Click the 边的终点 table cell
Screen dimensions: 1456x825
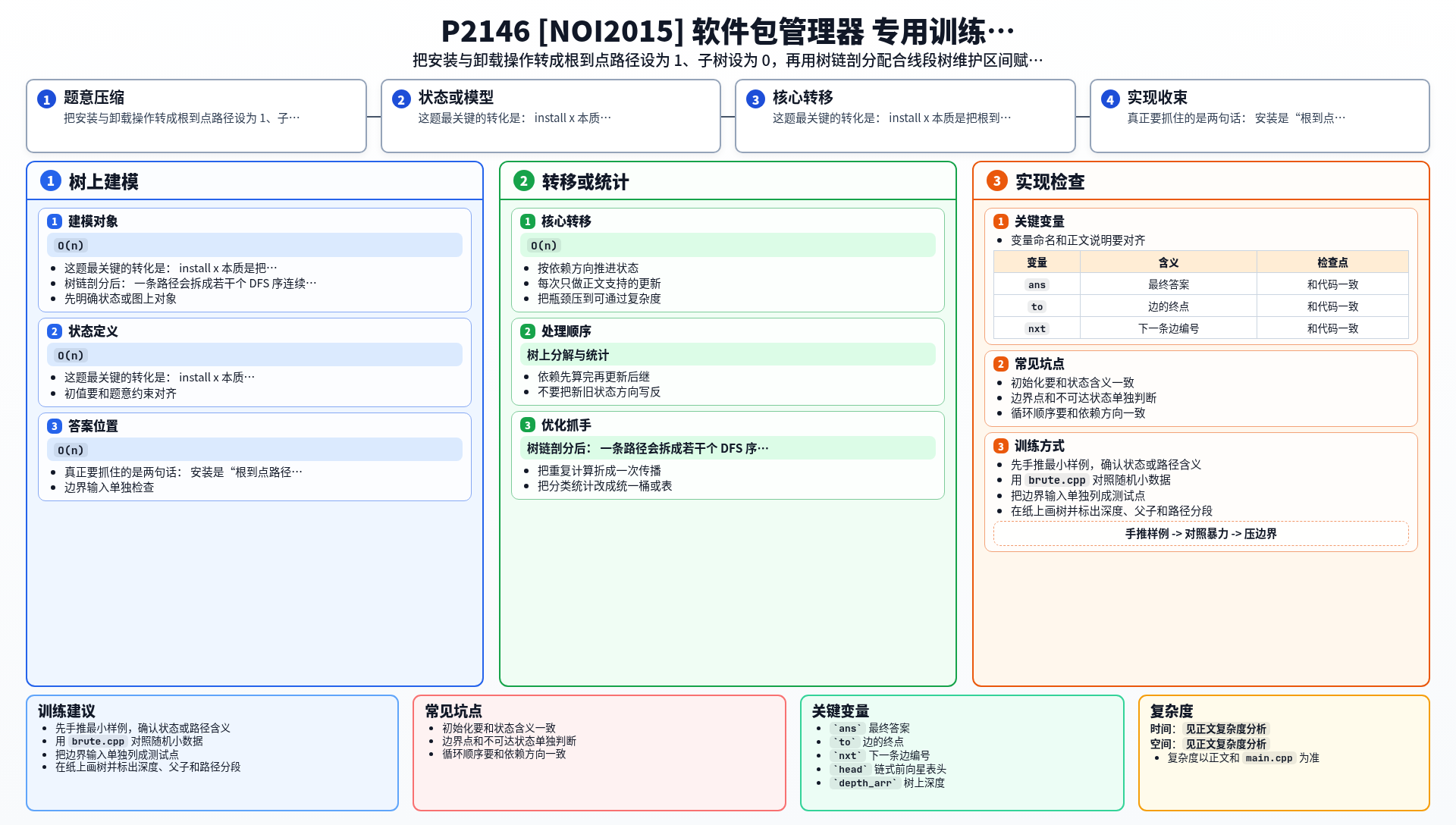[1169, 306]
